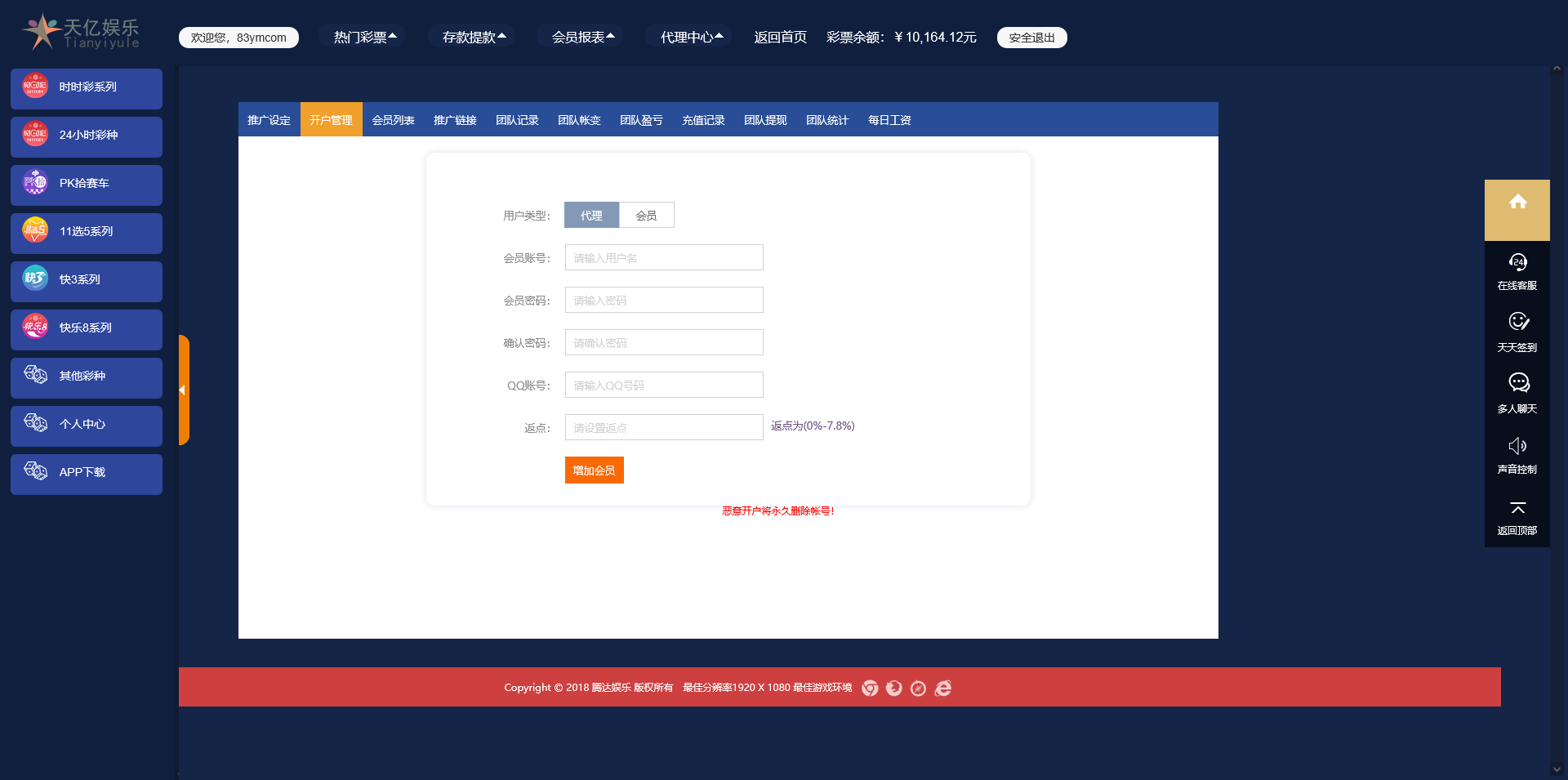Collapse sidebar with orange arrow handle
The width and height of the screenshot is (1568, 780).
pos(184,390)
